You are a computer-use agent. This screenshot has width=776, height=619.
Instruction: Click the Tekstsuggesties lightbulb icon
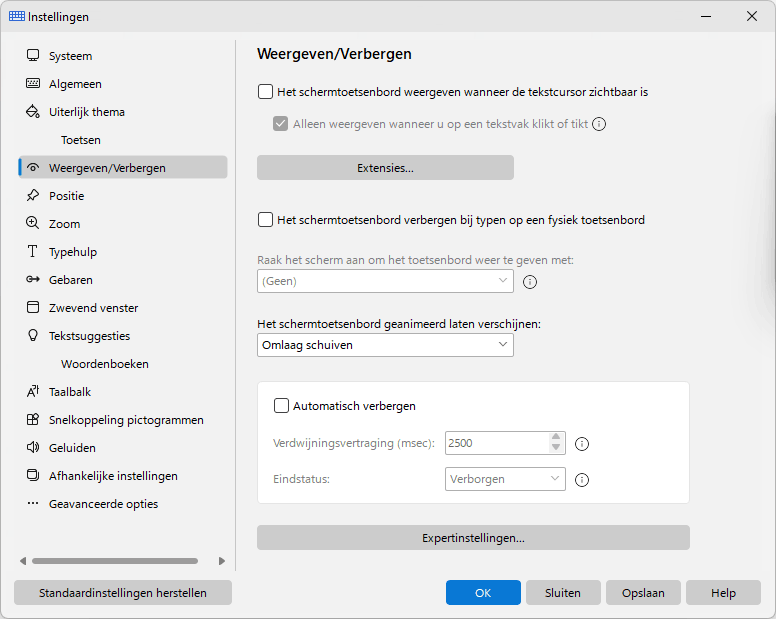[x=33, y=335]
